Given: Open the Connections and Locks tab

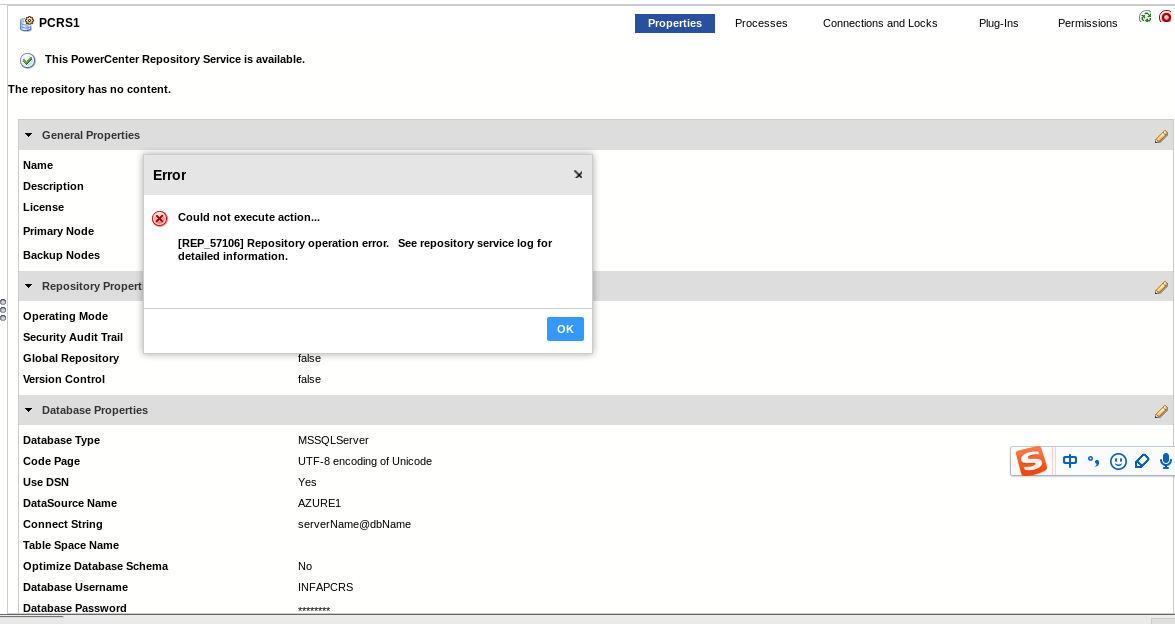Looking at the screenshot, I should pyautogui.click(x=880, y=23).
